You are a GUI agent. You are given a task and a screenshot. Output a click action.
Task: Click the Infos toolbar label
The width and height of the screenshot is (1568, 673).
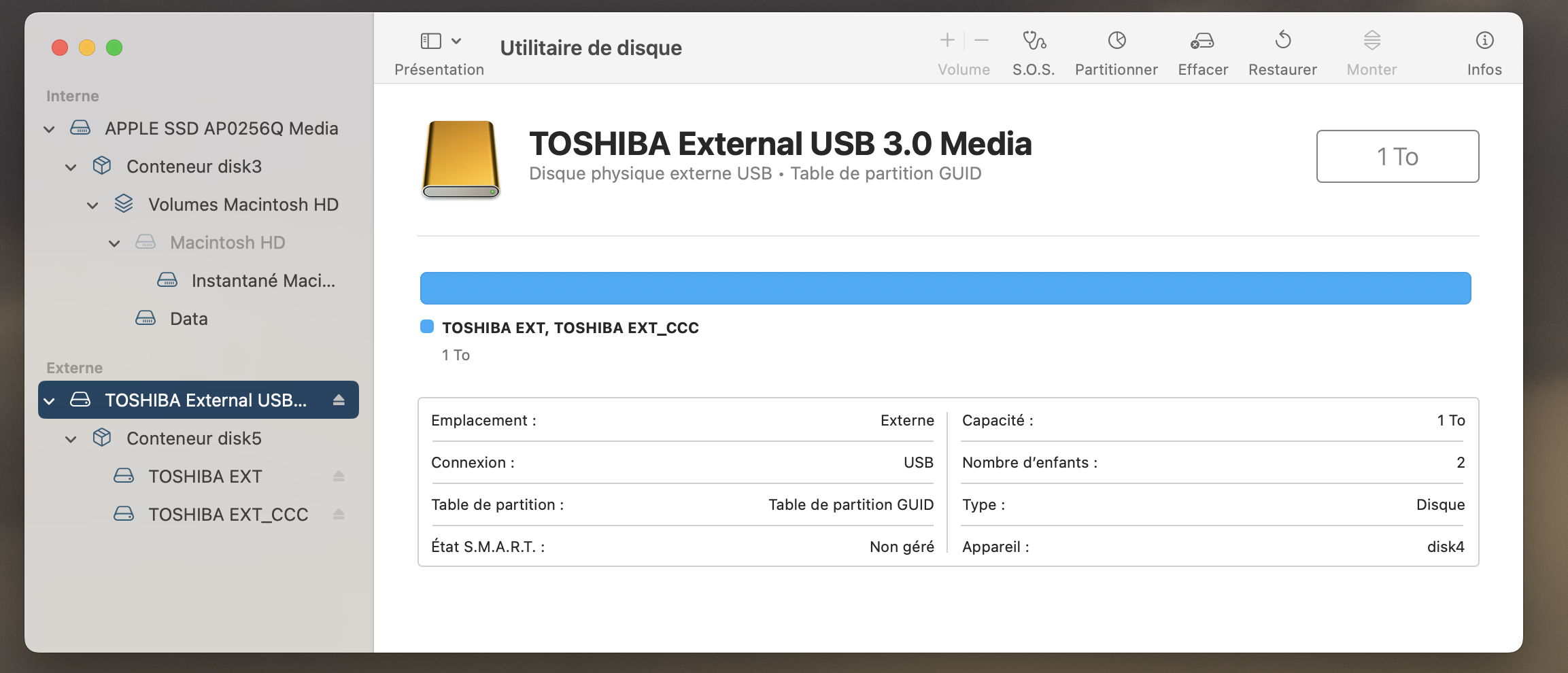point(1484,69)
